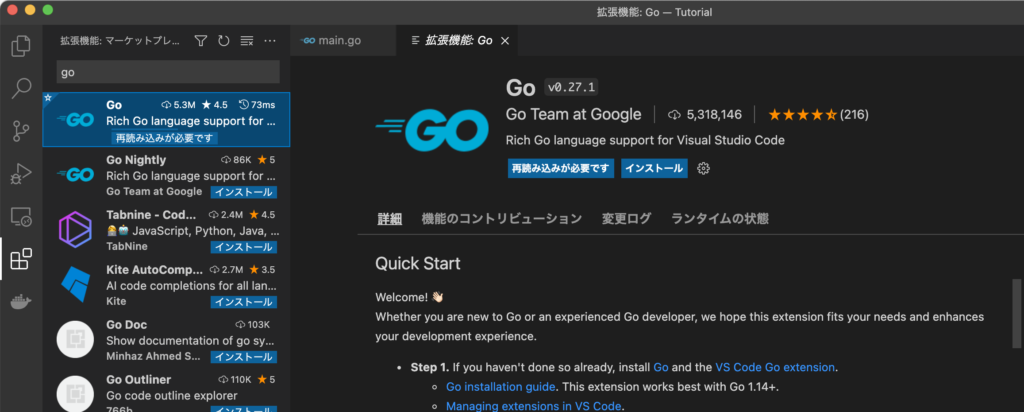This screenshot has height=412, width=1024.
Task: Click the インストール button in Go details
Action: coord(654,168)
